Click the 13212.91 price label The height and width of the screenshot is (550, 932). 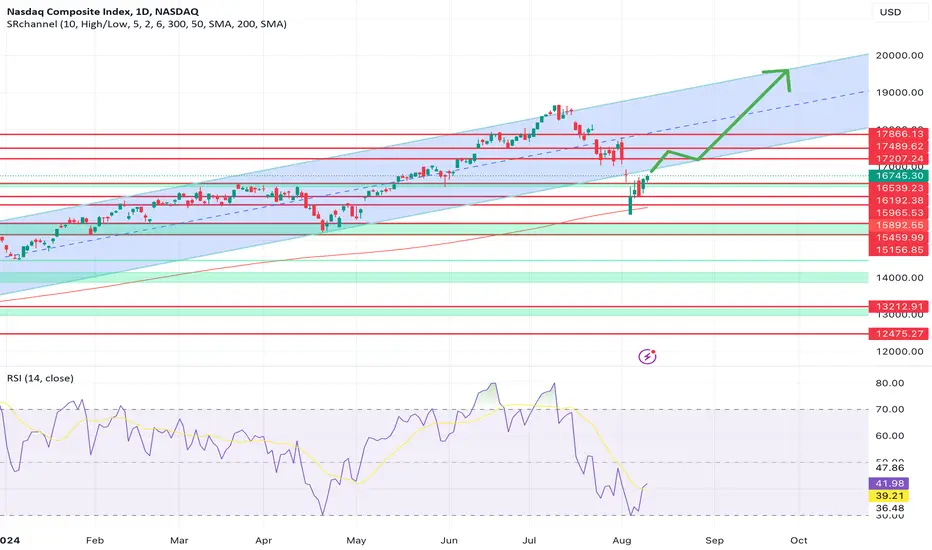[899, 307]
